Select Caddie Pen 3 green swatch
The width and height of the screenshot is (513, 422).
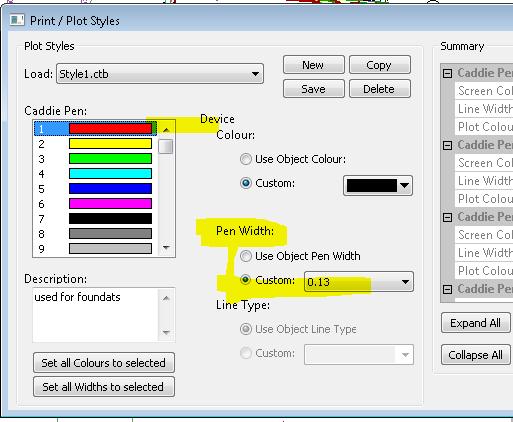110,159
